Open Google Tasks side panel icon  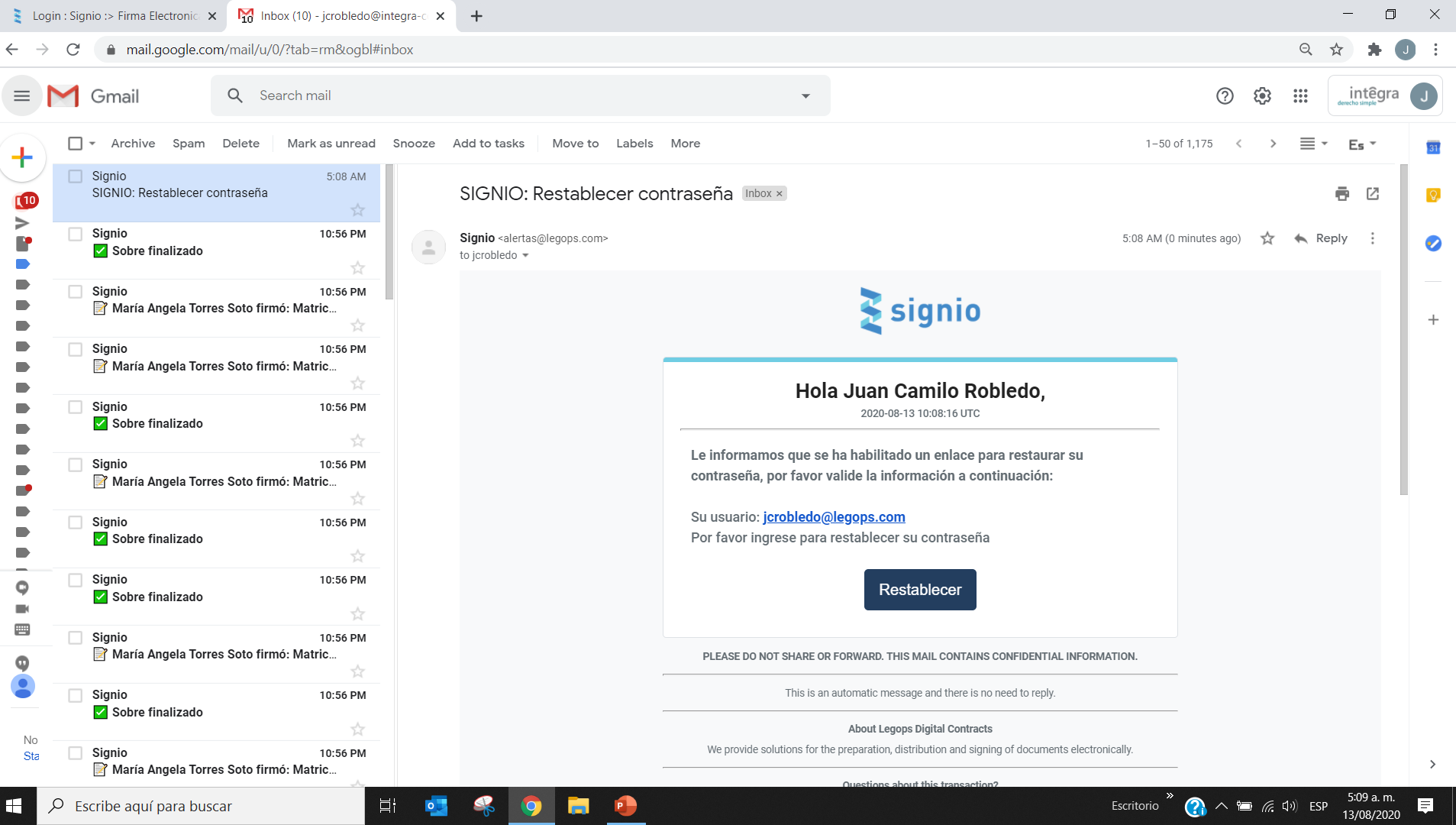[1433, 243]
